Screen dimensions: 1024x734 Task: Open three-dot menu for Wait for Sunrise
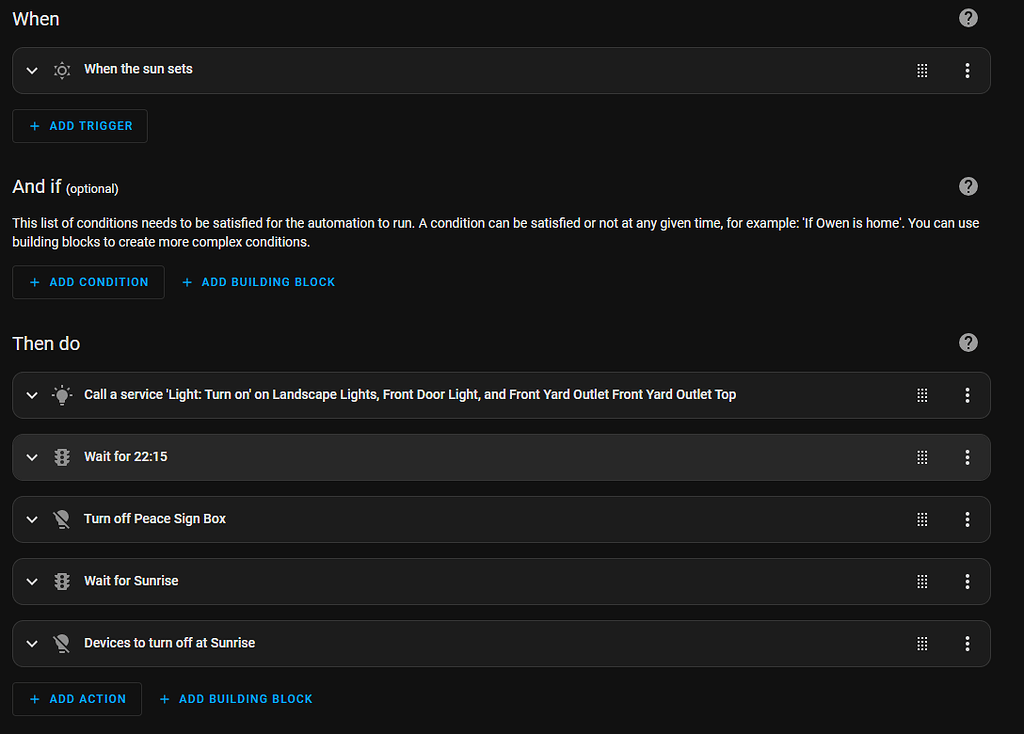point(967,581)
